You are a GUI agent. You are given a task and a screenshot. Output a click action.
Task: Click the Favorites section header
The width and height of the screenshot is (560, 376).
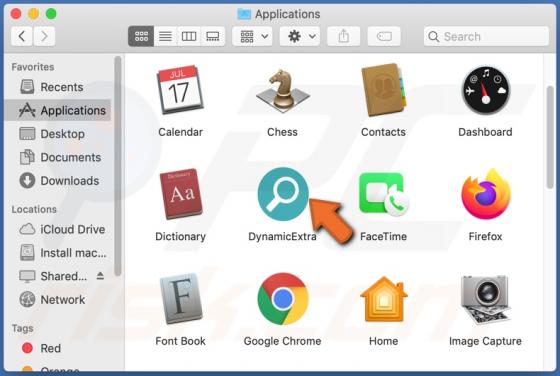tap(33, 67)
